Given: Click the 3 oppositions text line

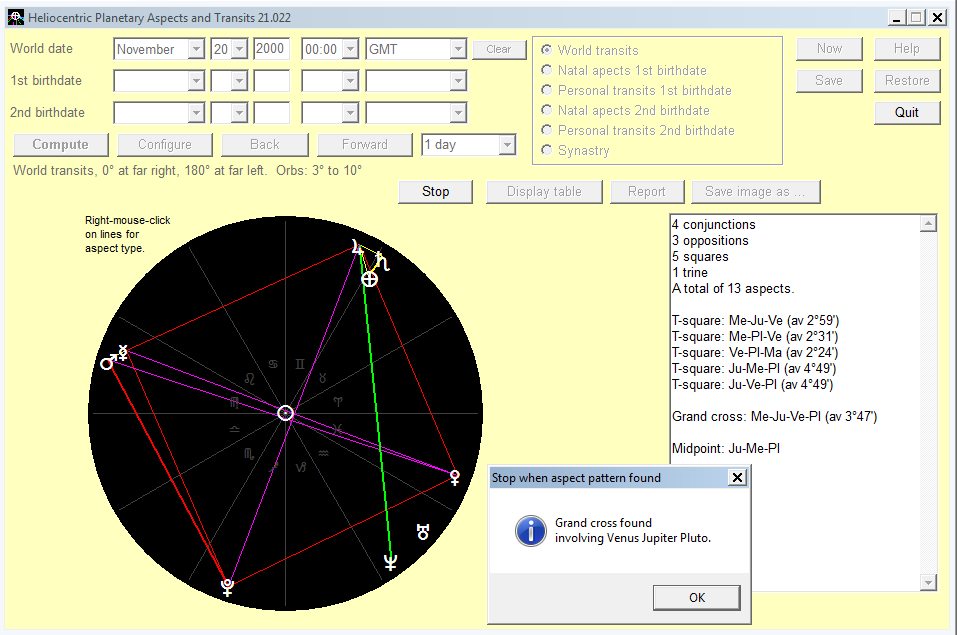Looking at the screenshot, I should point(710,241).
